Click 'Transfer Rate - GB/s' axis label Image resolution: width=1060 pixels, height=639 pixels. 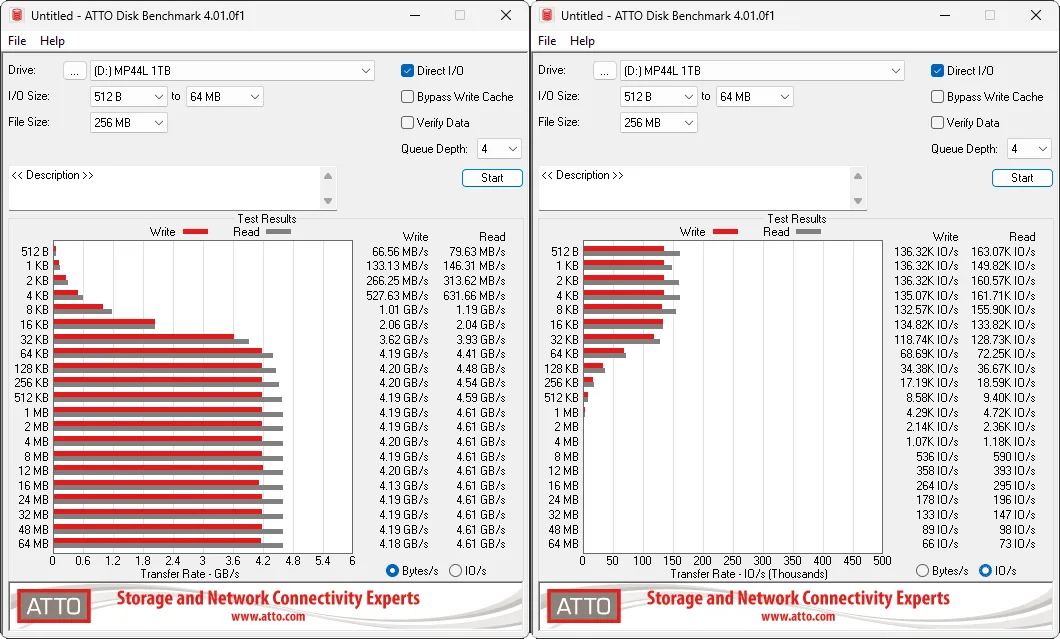pyautogui.click(x=190, y=574)
